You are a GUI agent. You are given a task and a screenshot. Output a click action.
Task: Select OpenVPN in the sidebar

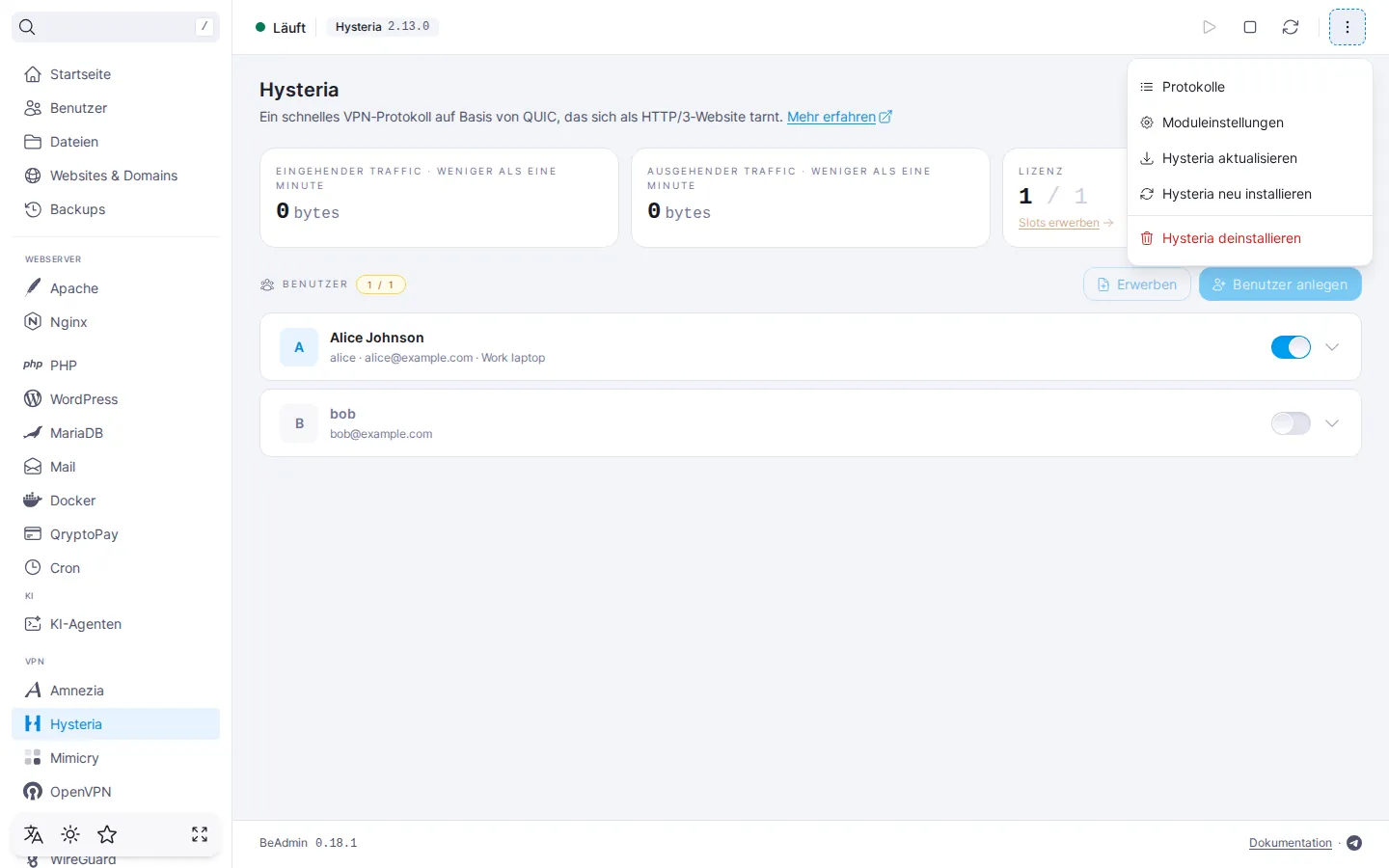point(116,792)
